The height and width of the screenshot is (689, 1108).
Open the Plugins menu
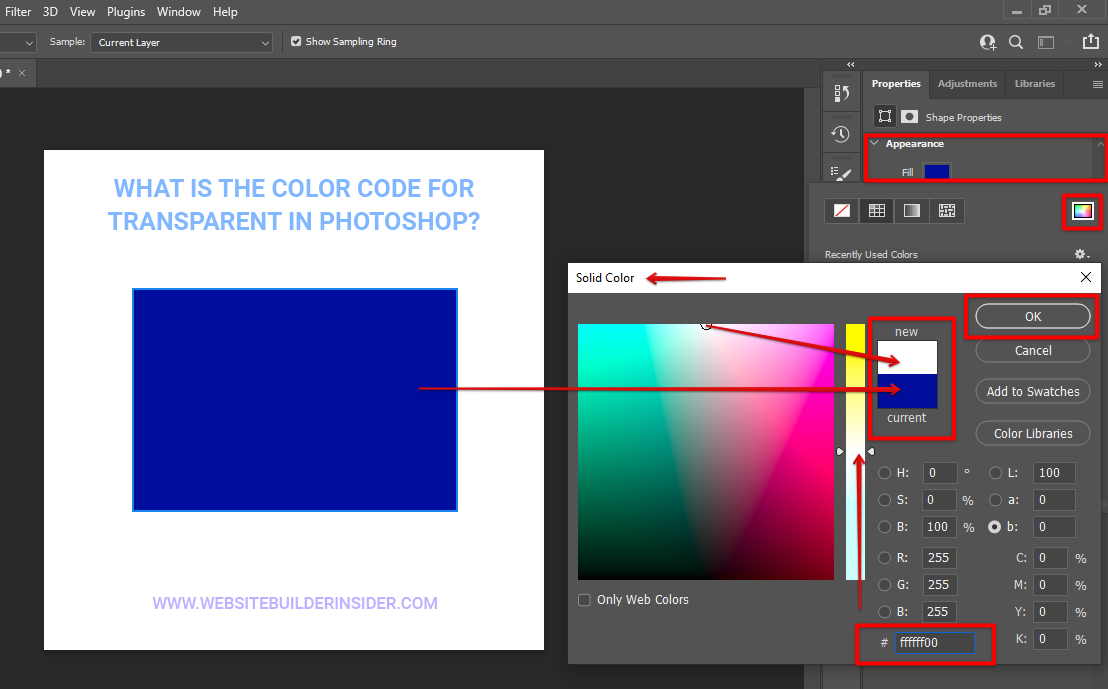126,12
